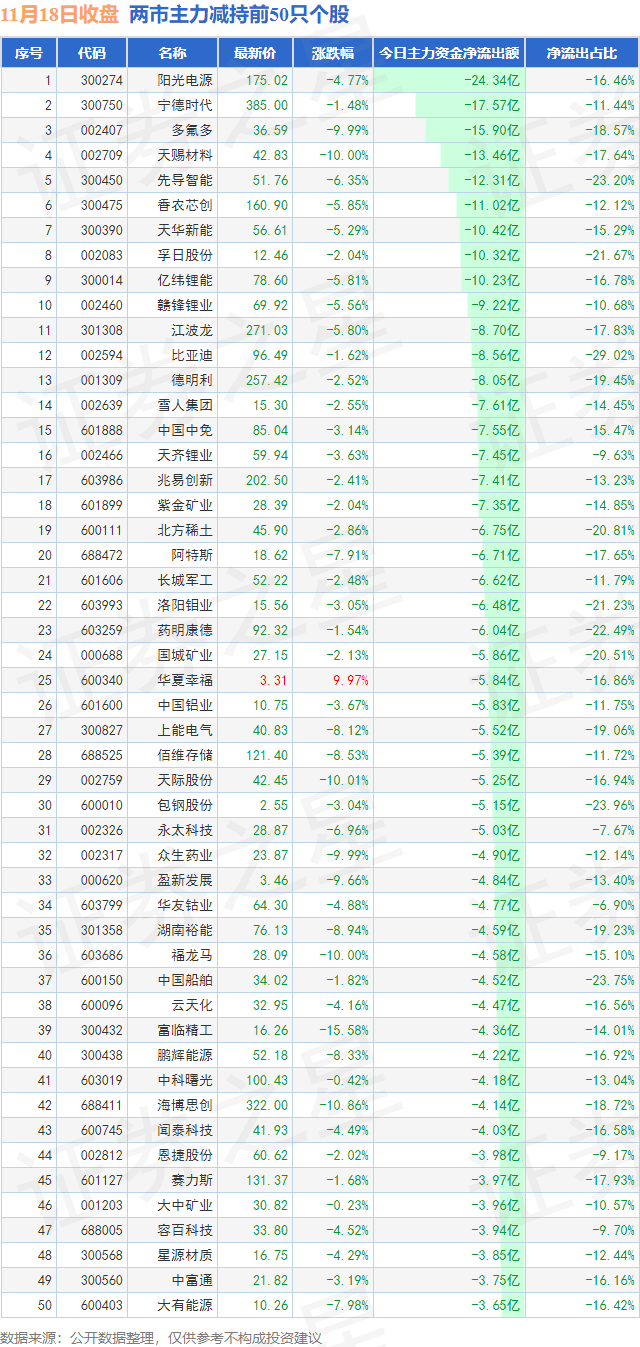Select stock name 恩捷股份
640x1347 pixels.
pos(185,1155)
